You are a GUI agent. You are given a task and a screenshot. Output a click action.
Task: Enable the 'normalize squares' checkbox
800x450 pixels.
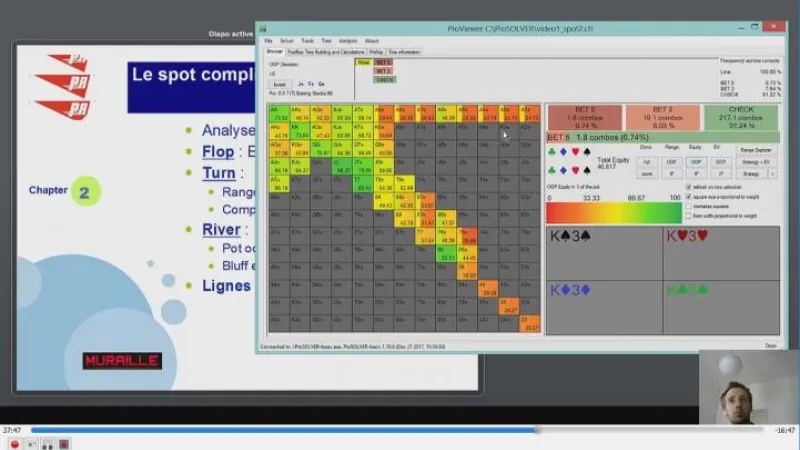tap(689, 206)
